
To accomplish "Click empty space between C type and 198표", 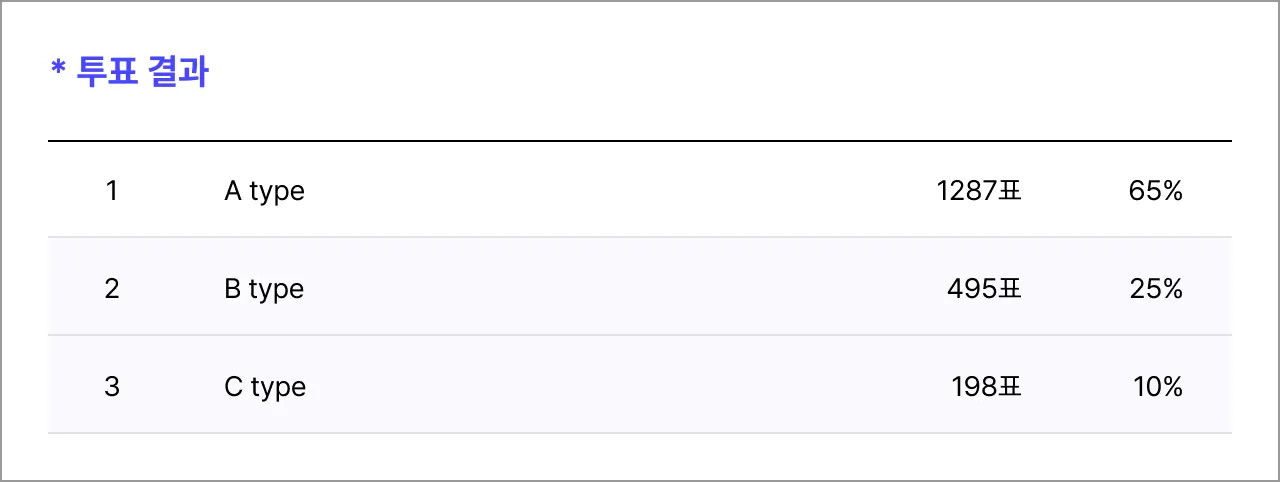I will click(x=620, y=386).
